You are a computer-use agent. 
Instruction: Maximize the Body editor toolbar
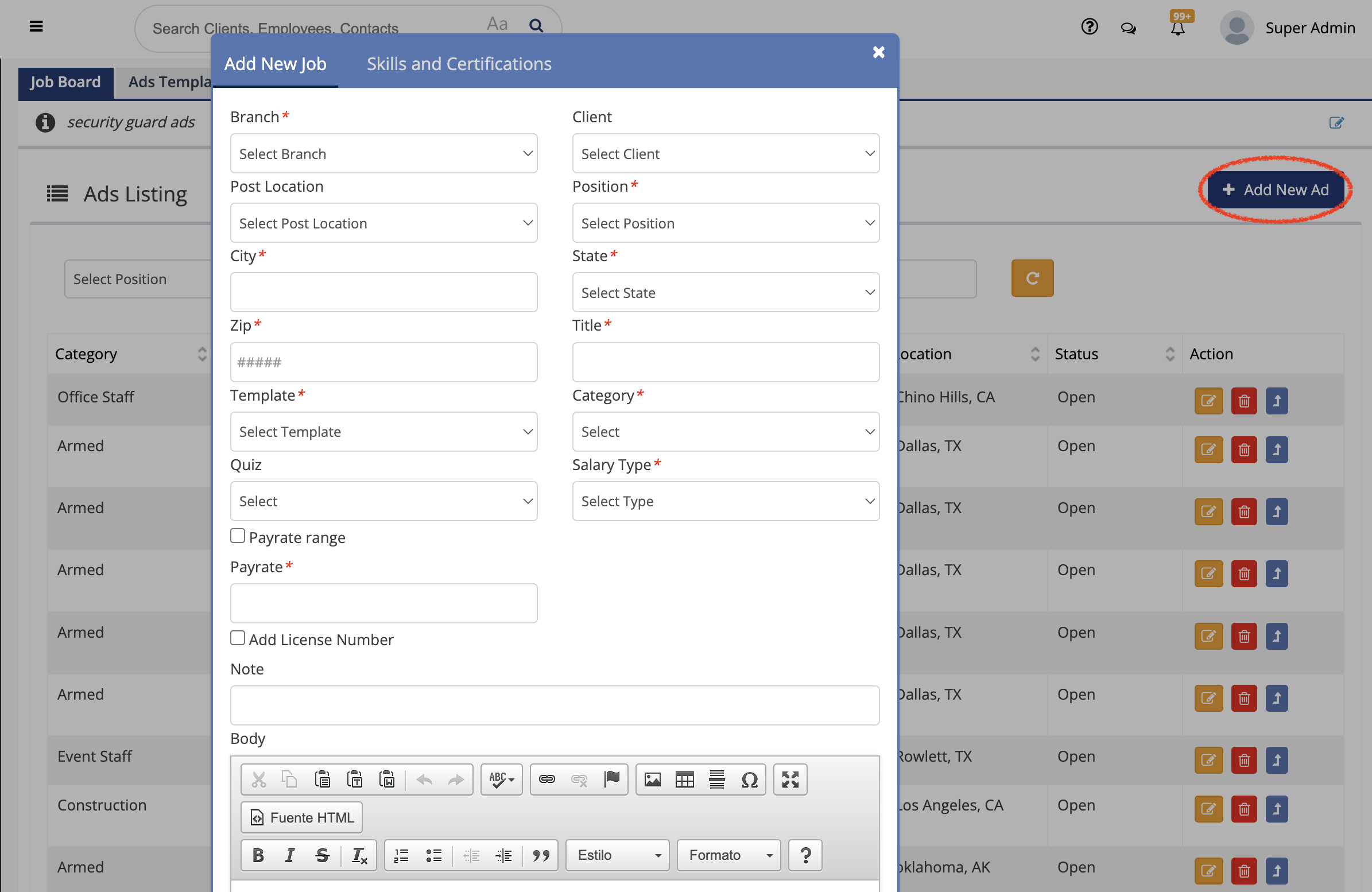click(790, 779)
